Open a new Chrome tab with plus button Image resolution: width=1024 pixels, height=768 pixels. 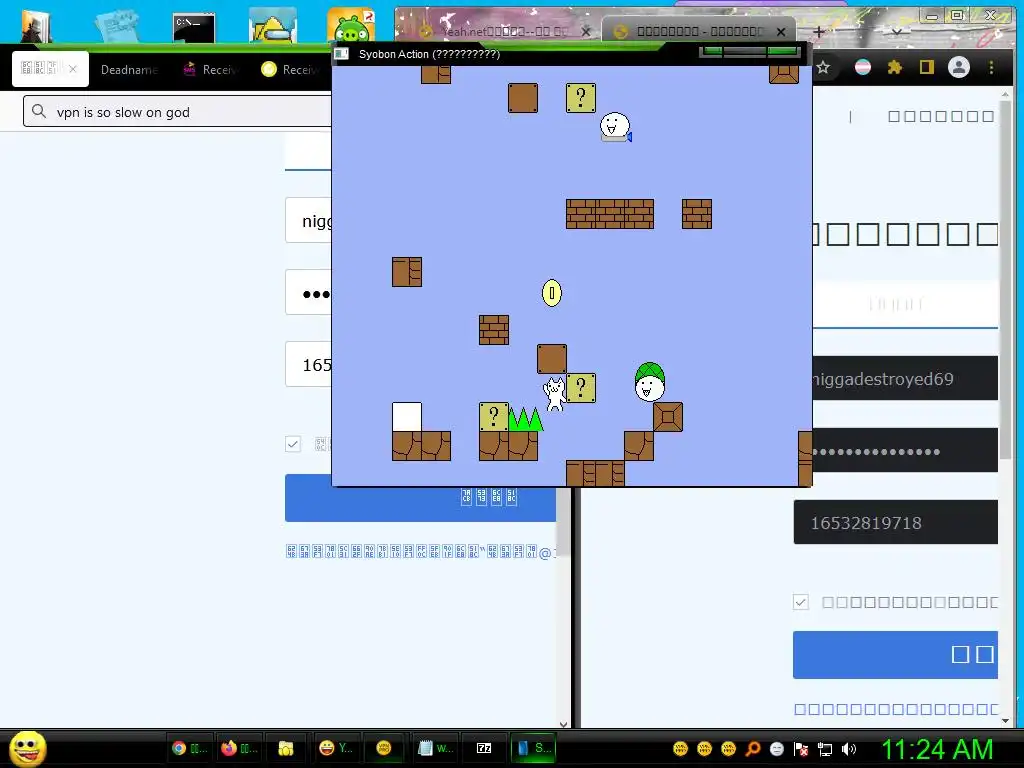818,31
